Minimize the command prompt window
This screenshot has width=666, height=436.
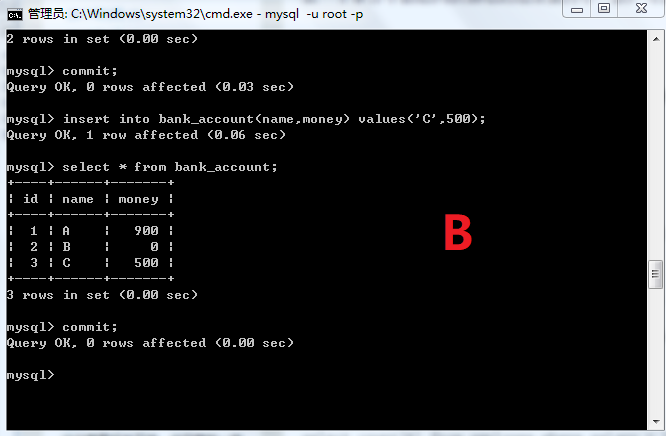(x=576, y=9)
